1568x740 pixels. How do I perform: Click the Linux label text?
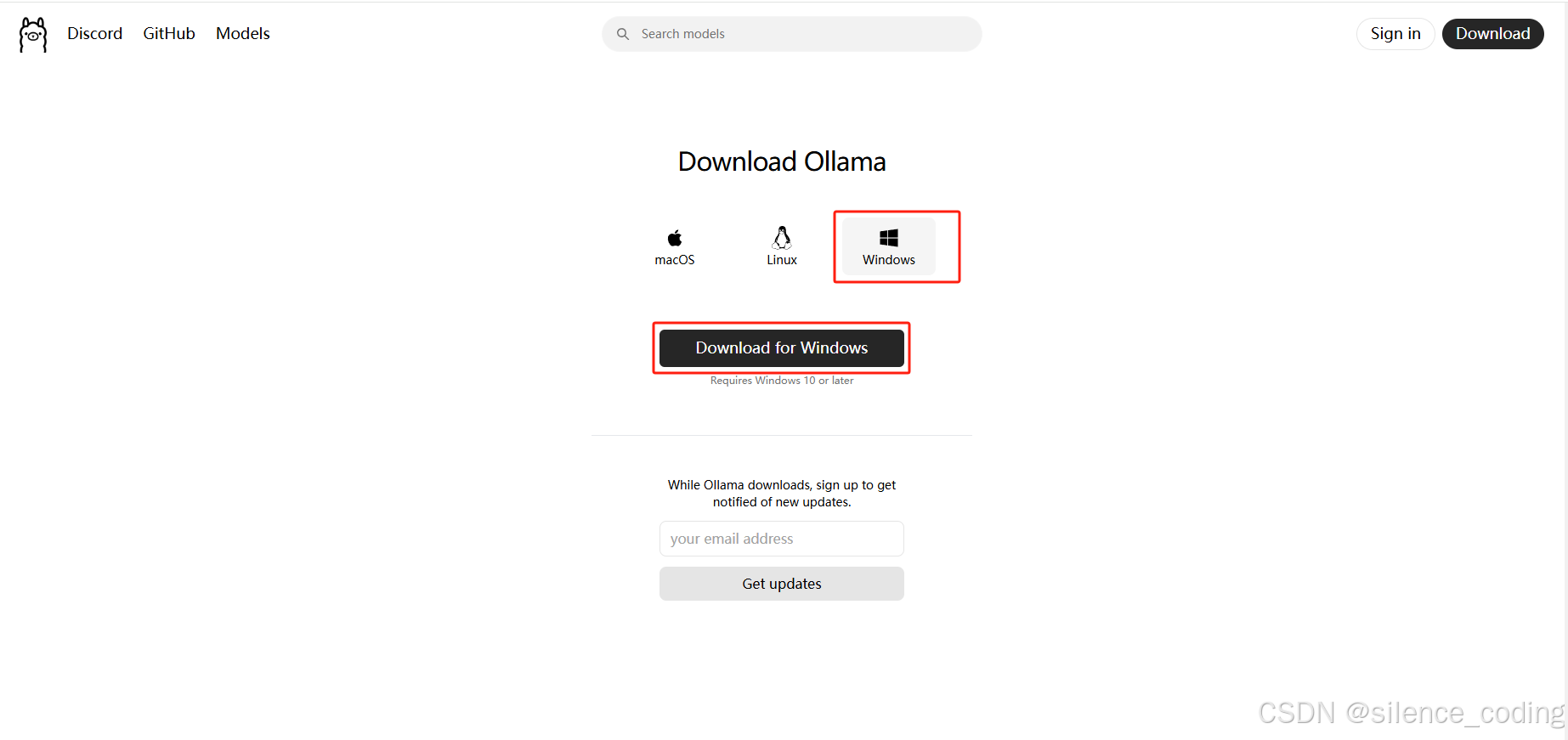tap(782, 260)
